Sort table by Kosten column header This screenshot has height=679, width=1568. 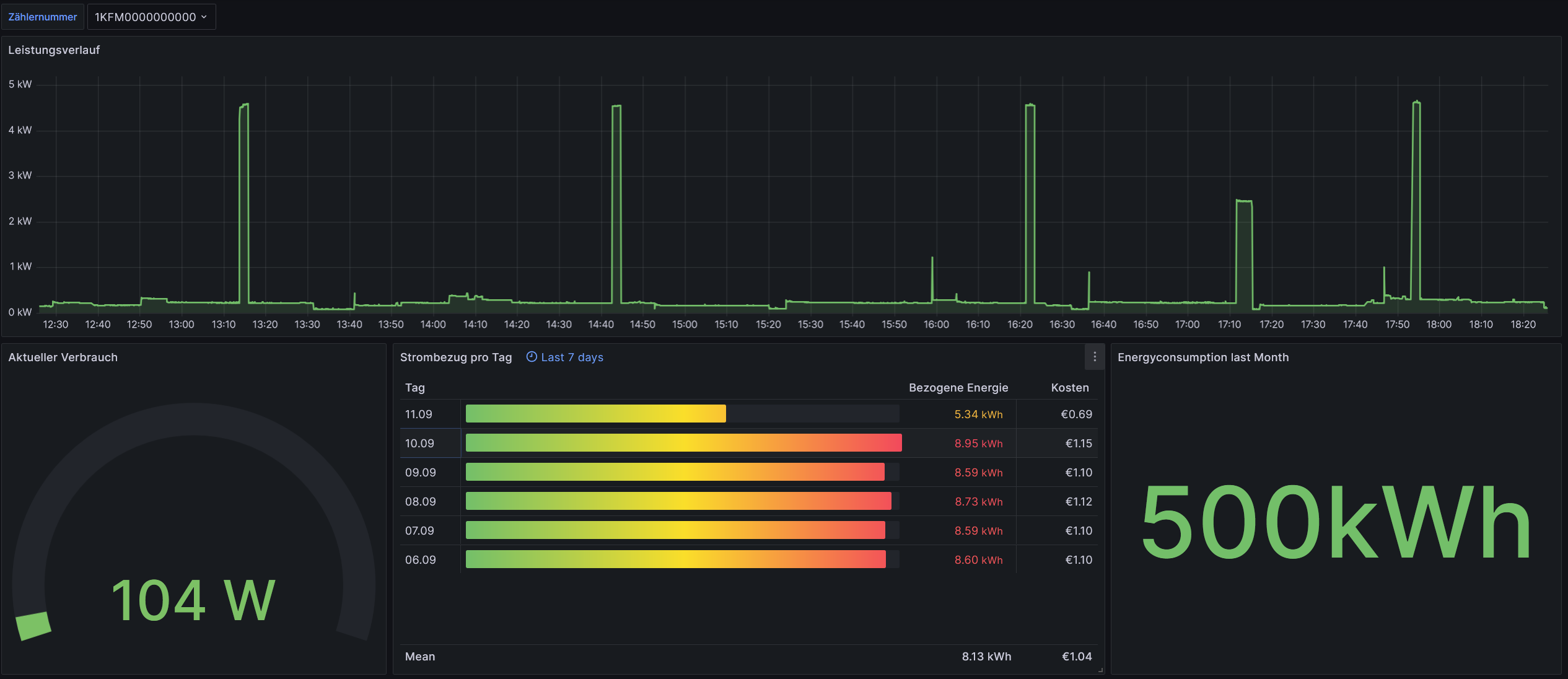(1069, 388)
